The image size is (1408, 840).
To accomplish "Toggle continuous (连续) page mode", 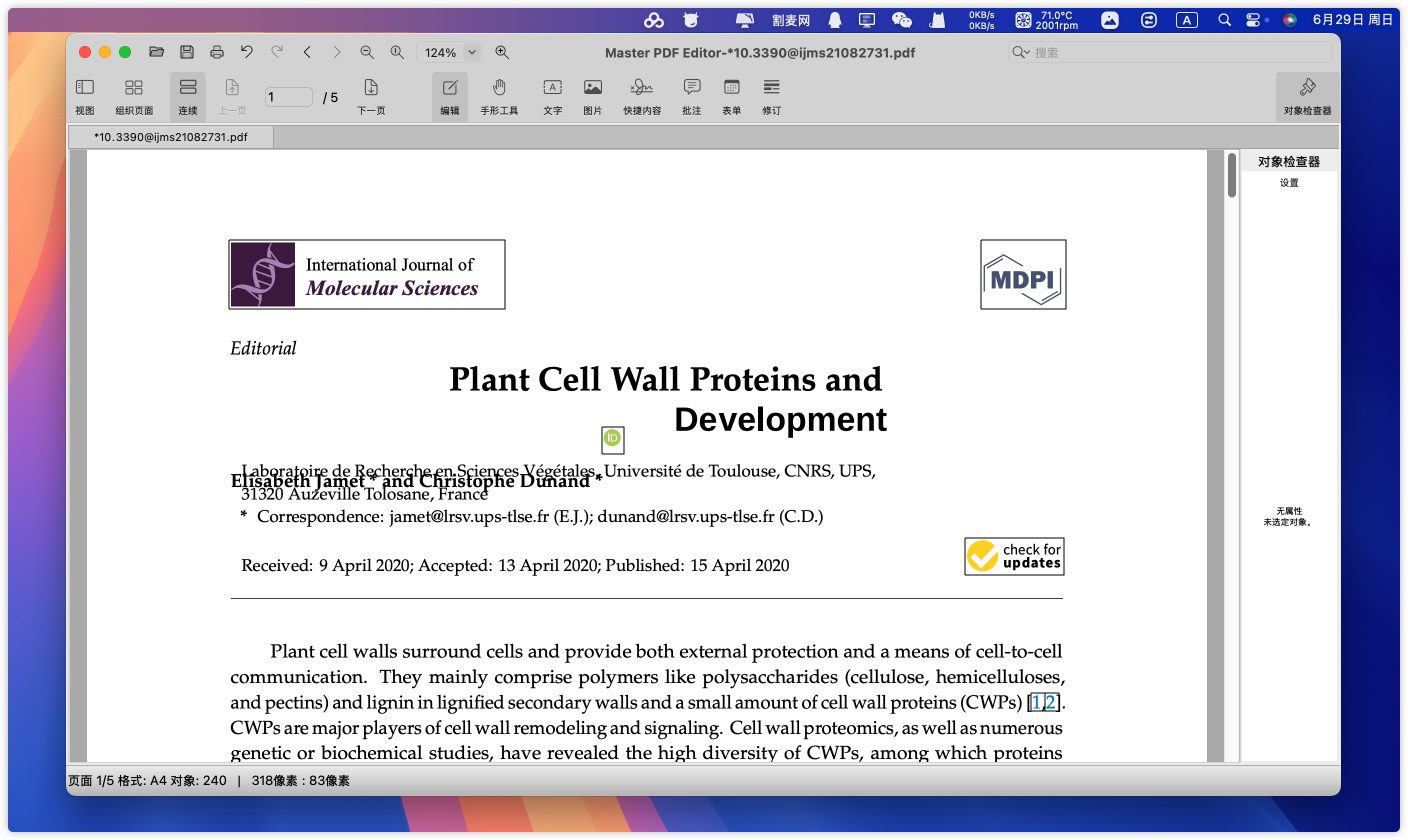I will click(188, 95).
